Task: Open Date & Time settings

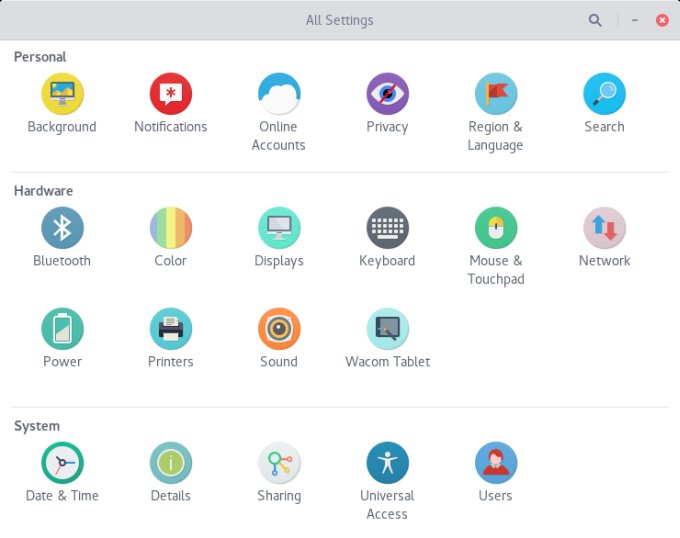Action: 62,464
